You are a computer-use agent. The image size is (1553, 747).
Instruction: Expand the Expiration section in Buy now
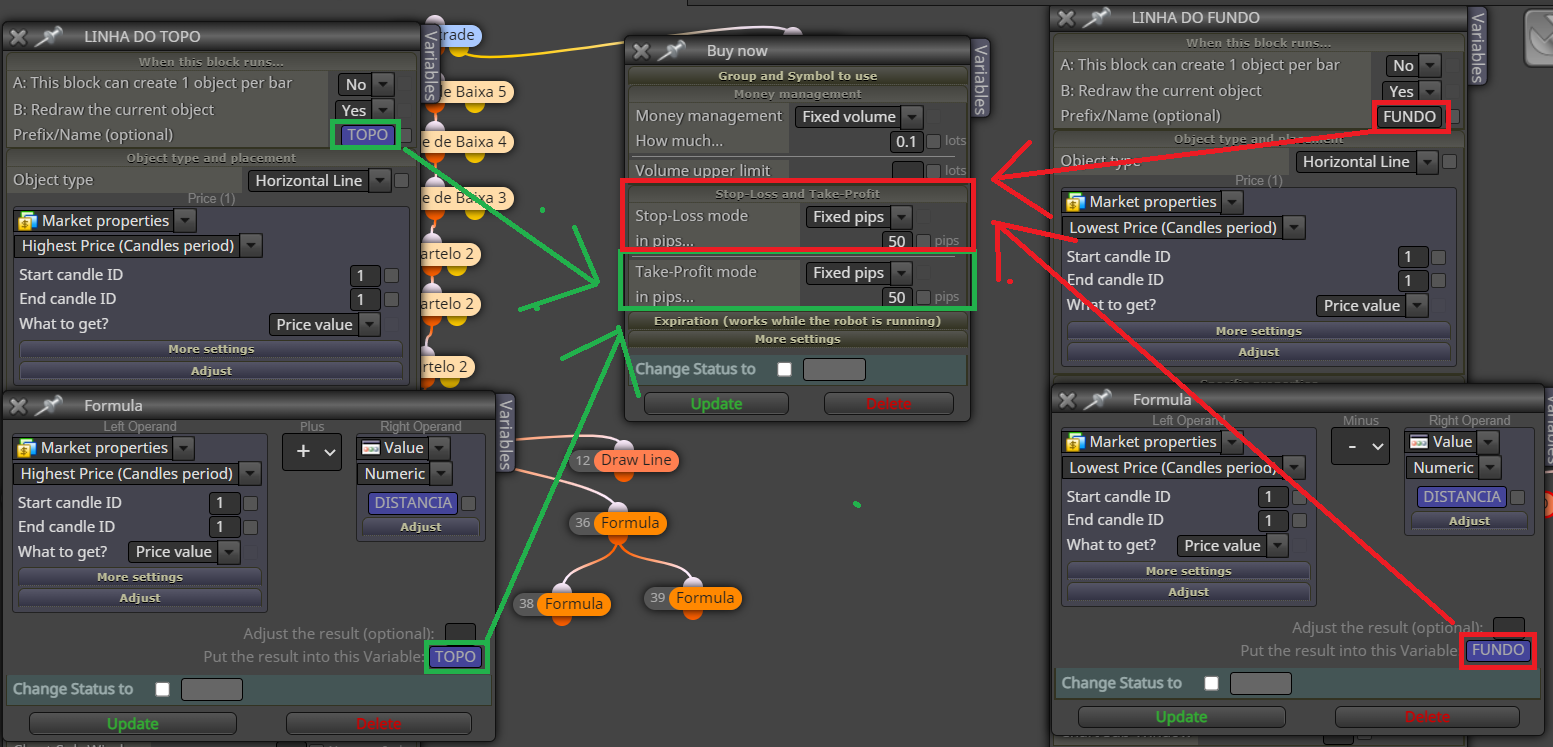798,321
